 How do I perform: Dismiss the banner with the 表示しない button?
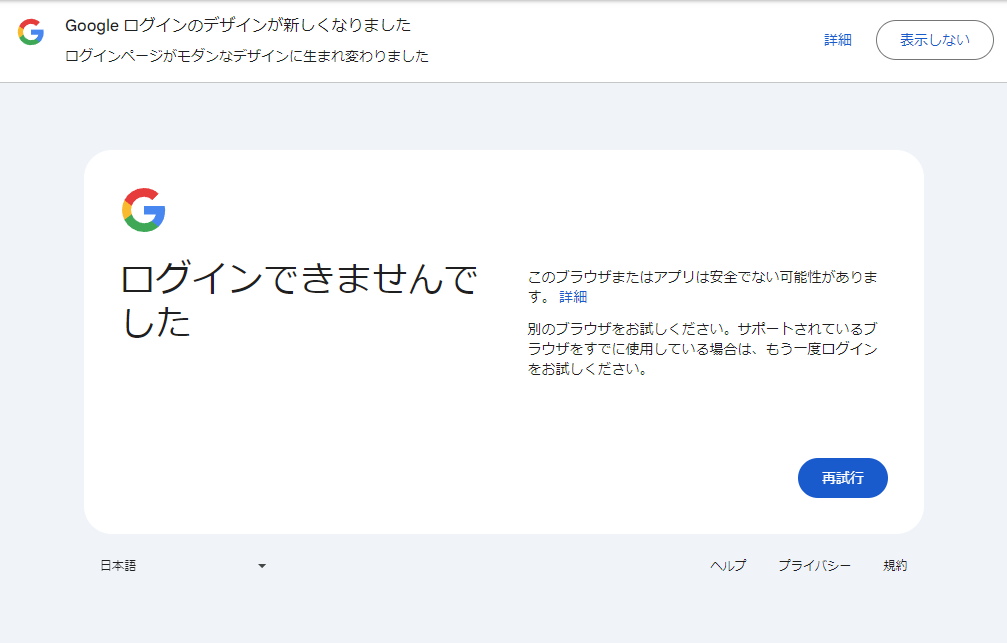(934, 40)
